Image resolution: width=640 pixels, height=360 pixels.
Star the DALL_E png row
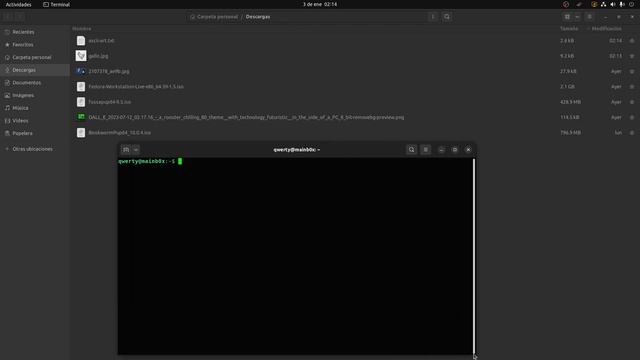[632, 117]
